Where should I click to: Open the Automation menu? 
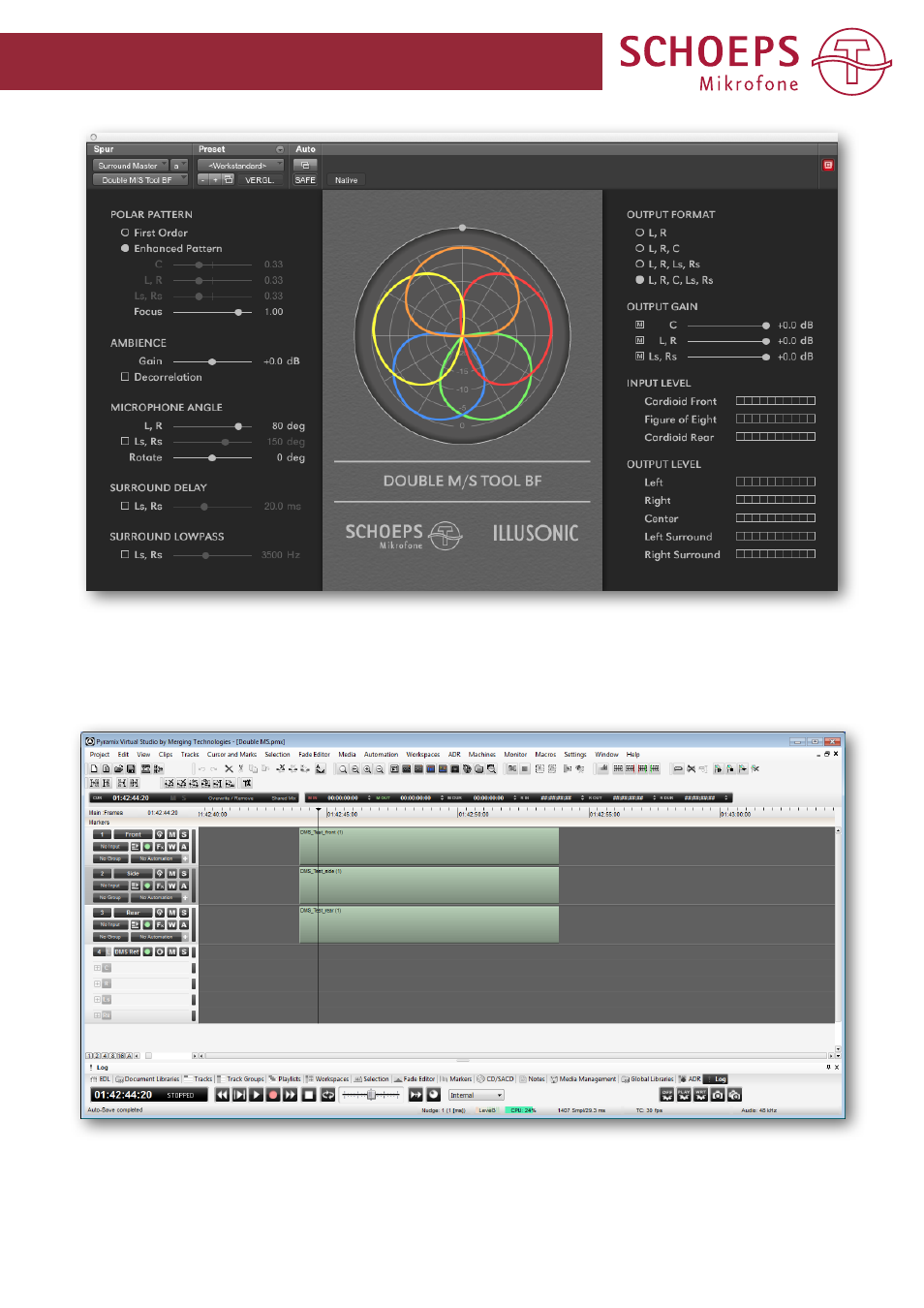click(x=381, y=754)
